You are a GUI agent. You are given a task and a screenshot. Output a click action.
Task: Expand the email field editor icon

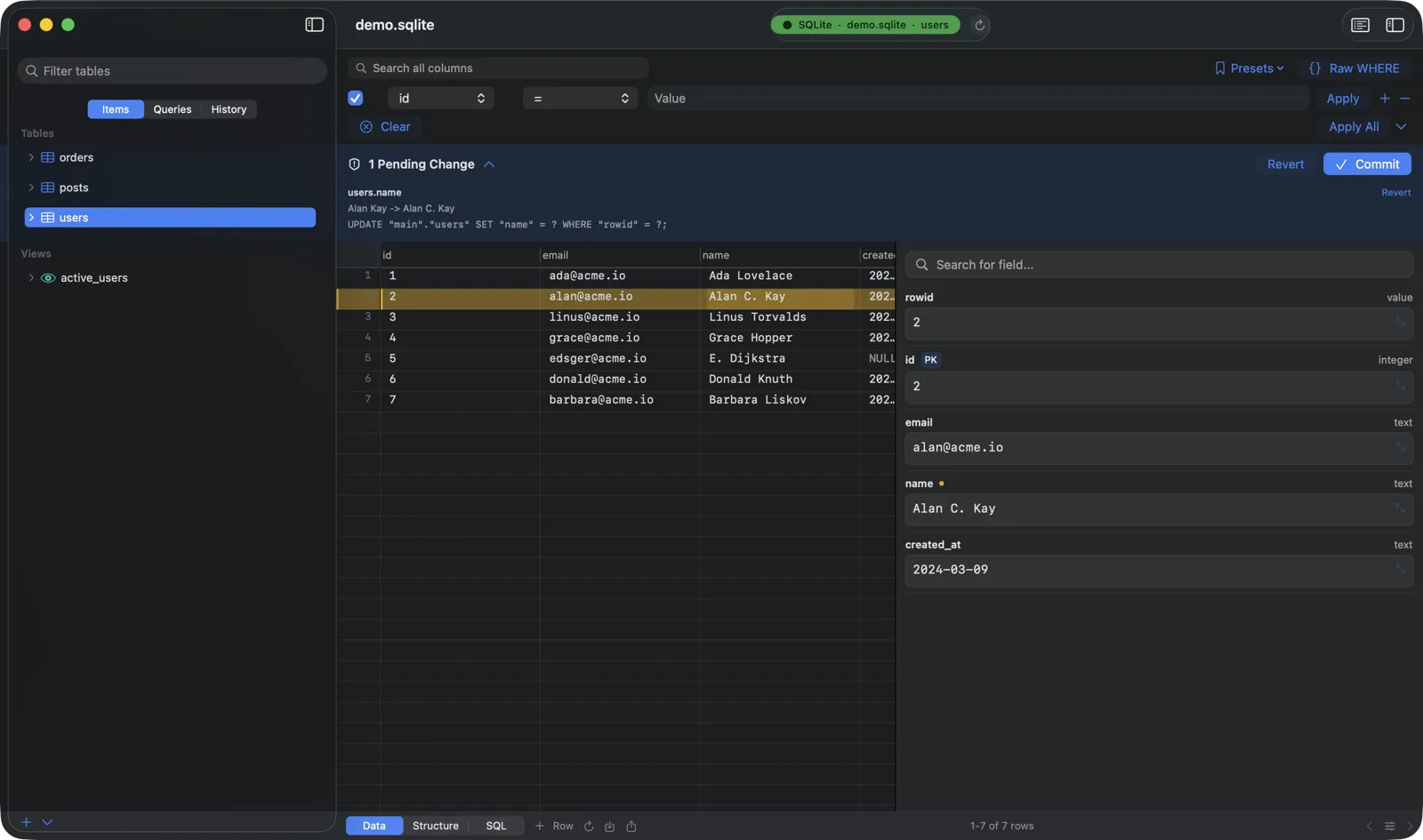point(1400,446)
